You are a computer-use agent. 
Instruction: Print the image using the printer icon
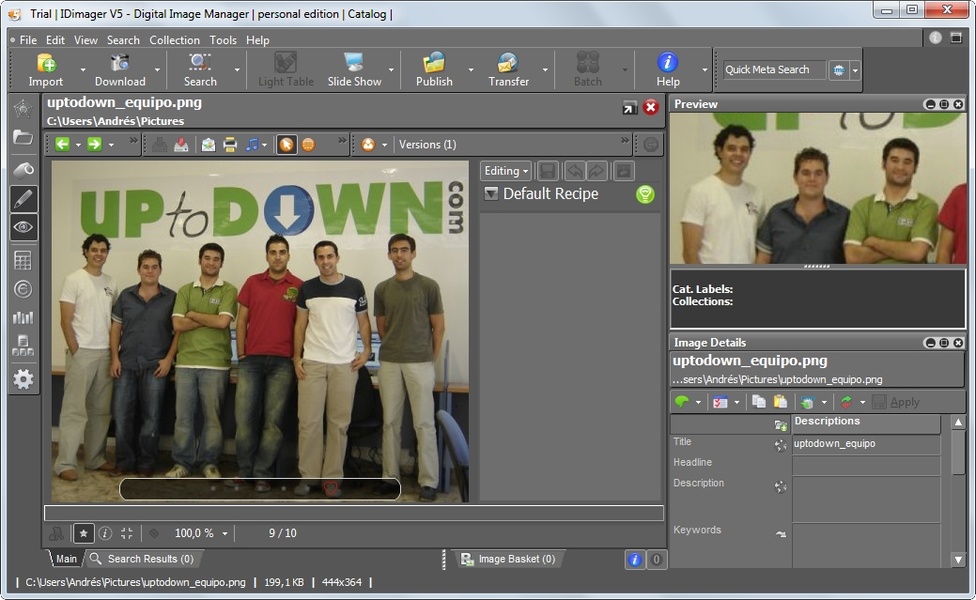[230, 145]
